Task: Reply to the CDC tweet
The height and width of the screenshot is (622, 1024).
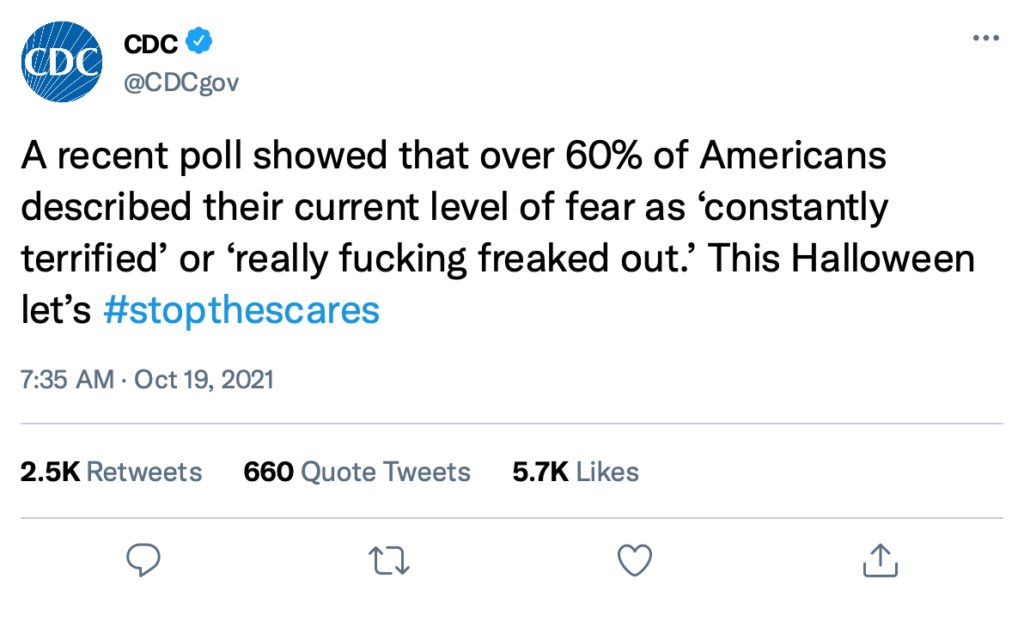Action: click(144, 560)
